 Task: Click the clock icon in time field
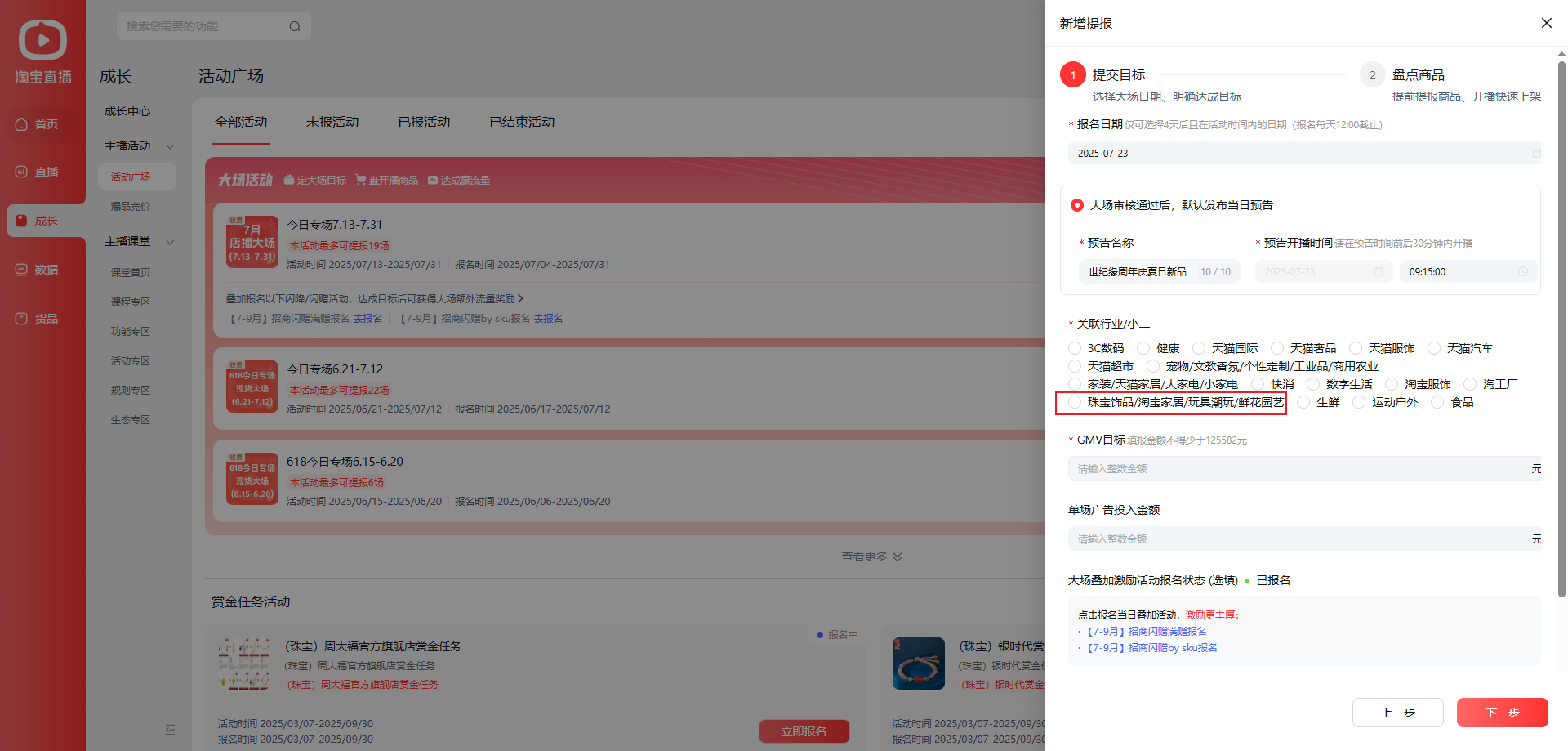click(1523, 271)
